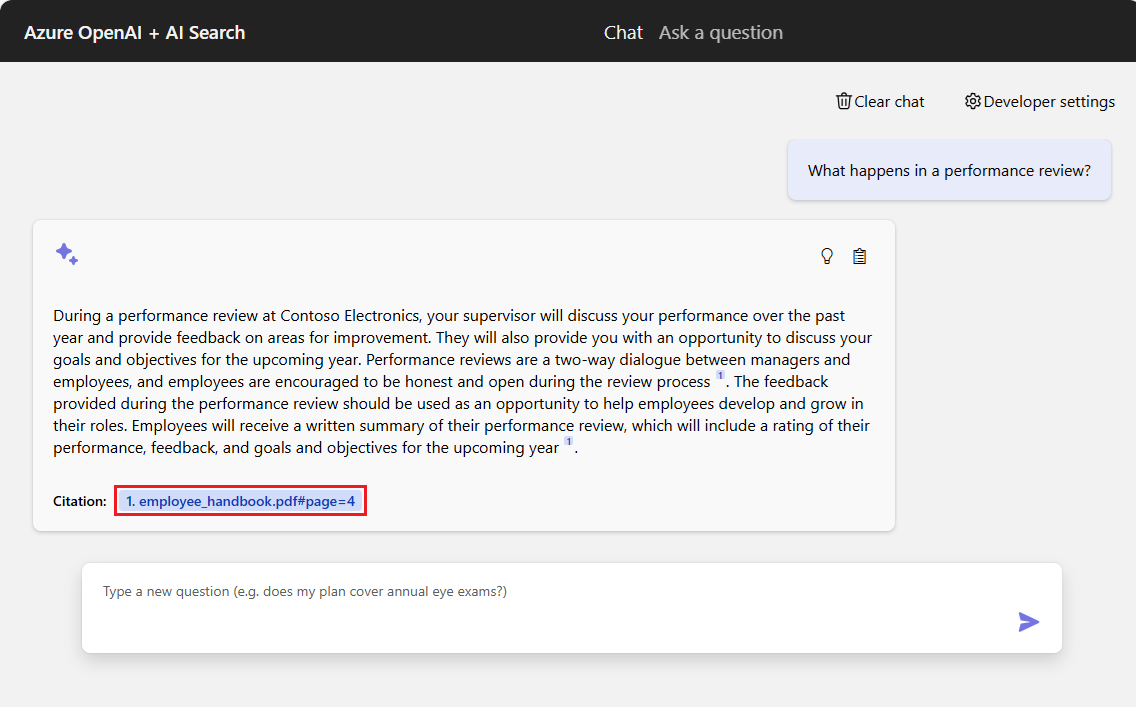
Task: Open superscript citation after "upcoming year"
Action: (568, 442)
